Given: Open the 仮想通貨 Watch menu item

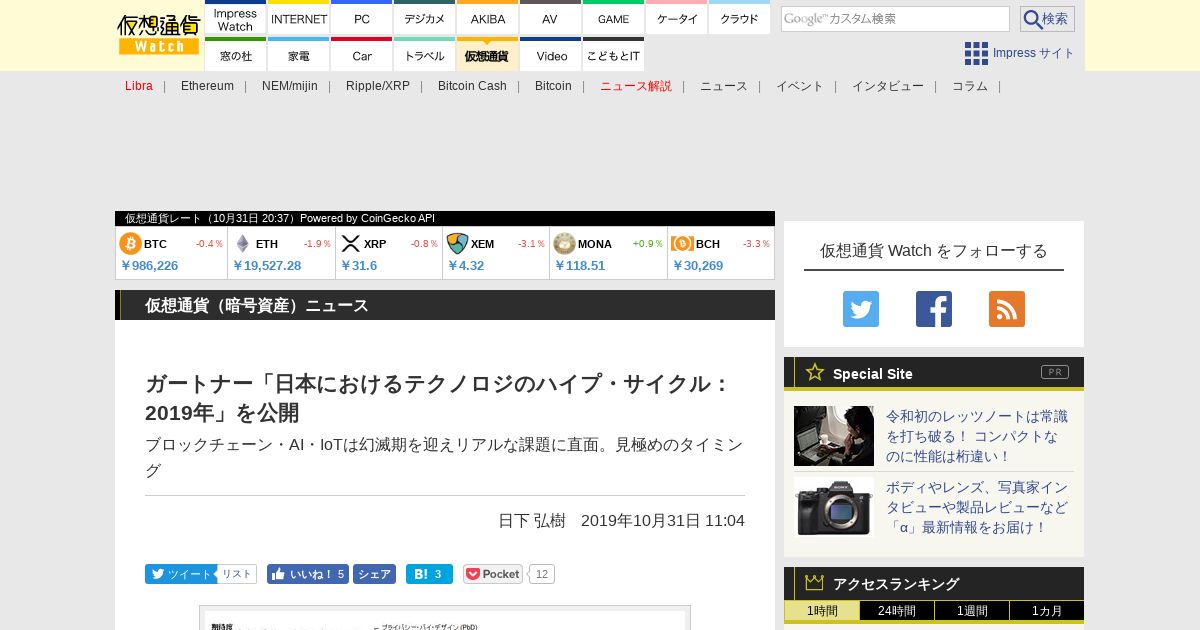Looking at the screenshot, I should click(488, 55).
